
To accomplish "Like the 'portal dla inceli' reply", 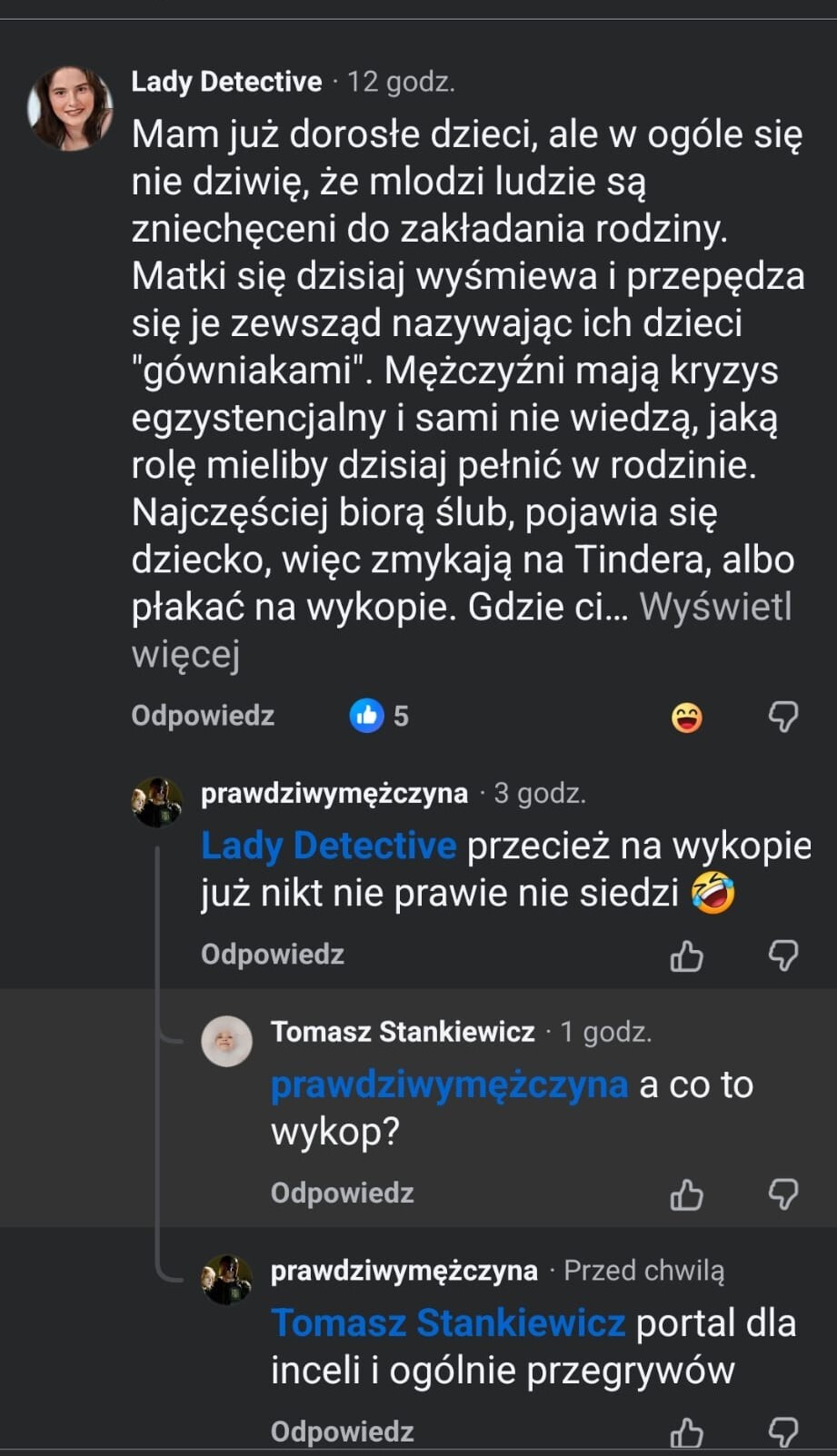I will point(687,1432).
